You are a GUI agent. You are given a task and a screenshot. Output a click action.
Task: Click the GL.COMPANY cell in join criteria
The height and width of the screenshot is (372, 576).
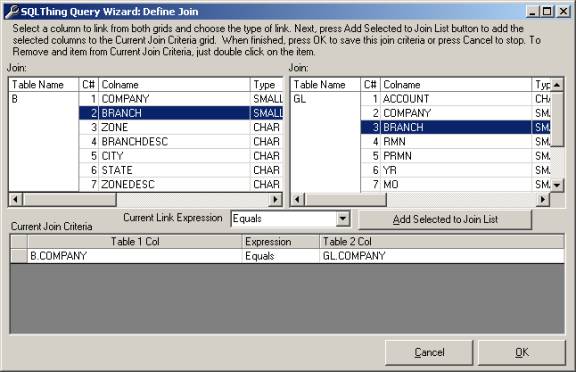point(442,256)
